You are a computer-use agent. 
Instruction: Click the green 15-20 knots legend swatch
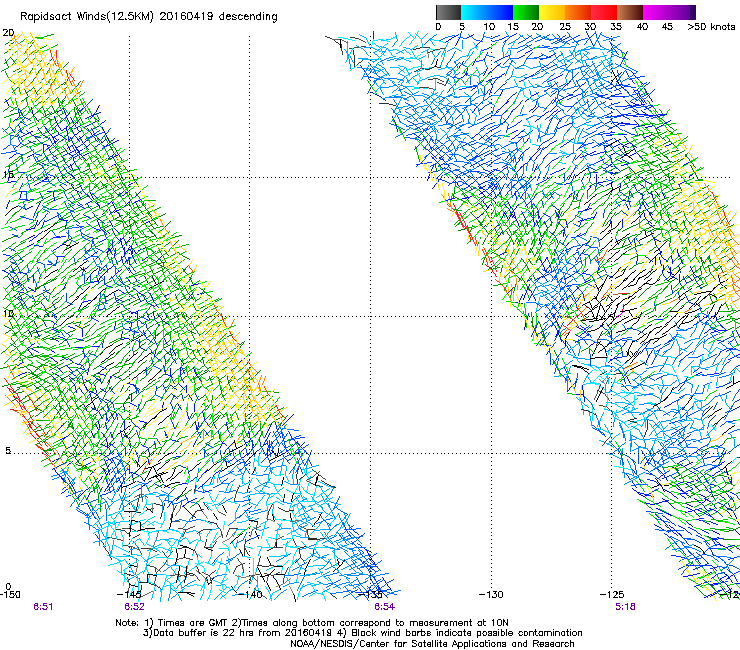point(526,12)
